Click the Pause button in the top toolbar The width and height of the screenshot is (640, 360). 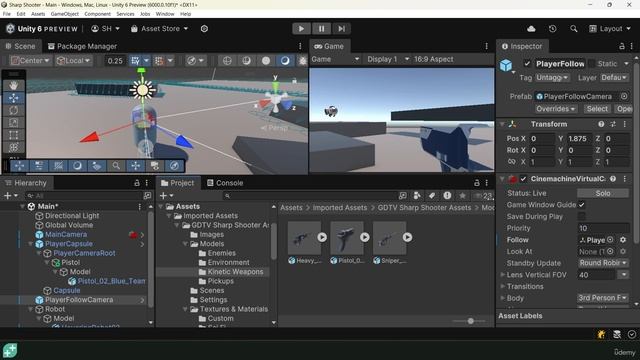click(321, 29)
